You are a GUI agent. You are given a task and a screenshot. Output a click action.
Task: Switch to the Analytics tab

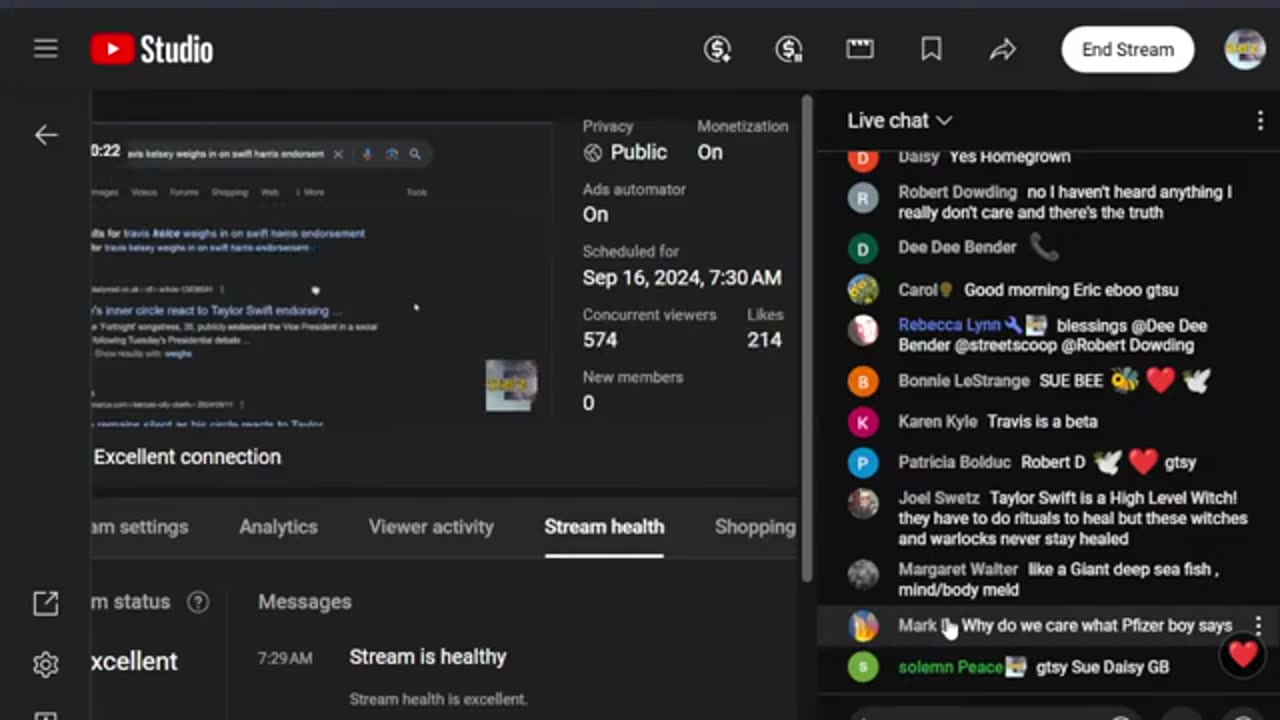(x=278, y=527)
